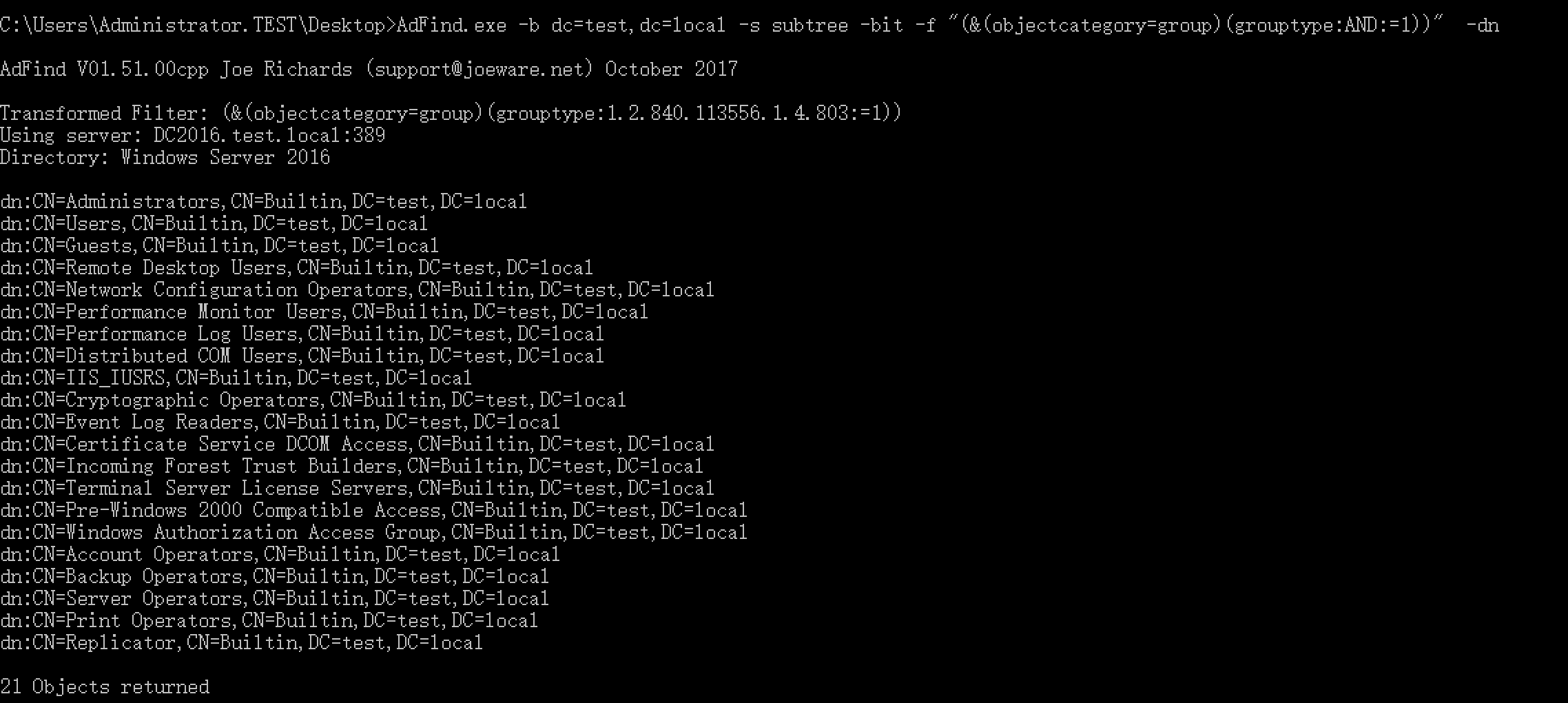Click the Cryptographic Operators entry
The height and width of the screenshot is (703, 1568).
tap(313, 400)
